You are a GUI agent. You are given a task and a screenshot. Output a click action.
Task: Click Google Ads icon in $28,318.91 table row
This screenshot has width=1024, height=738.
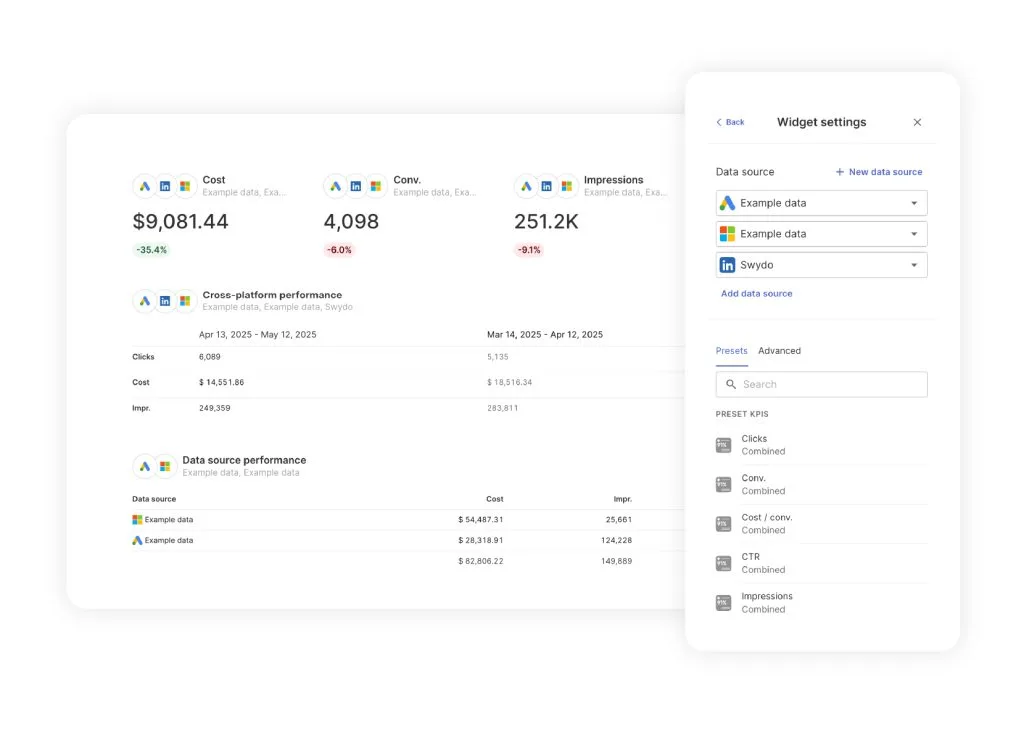point(137,541)
